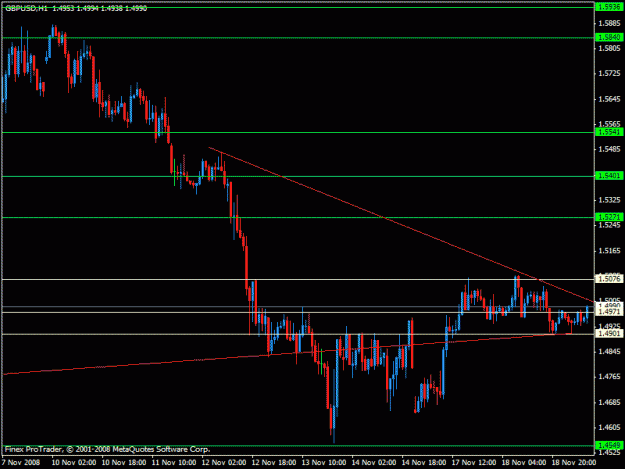Click the 18 Nov 04:00 time label

[524, 463]
